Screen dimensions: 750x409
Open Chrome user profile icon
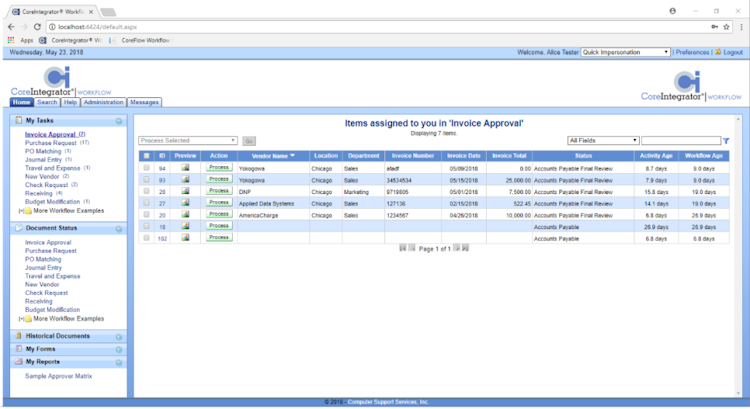click(673, 11)
